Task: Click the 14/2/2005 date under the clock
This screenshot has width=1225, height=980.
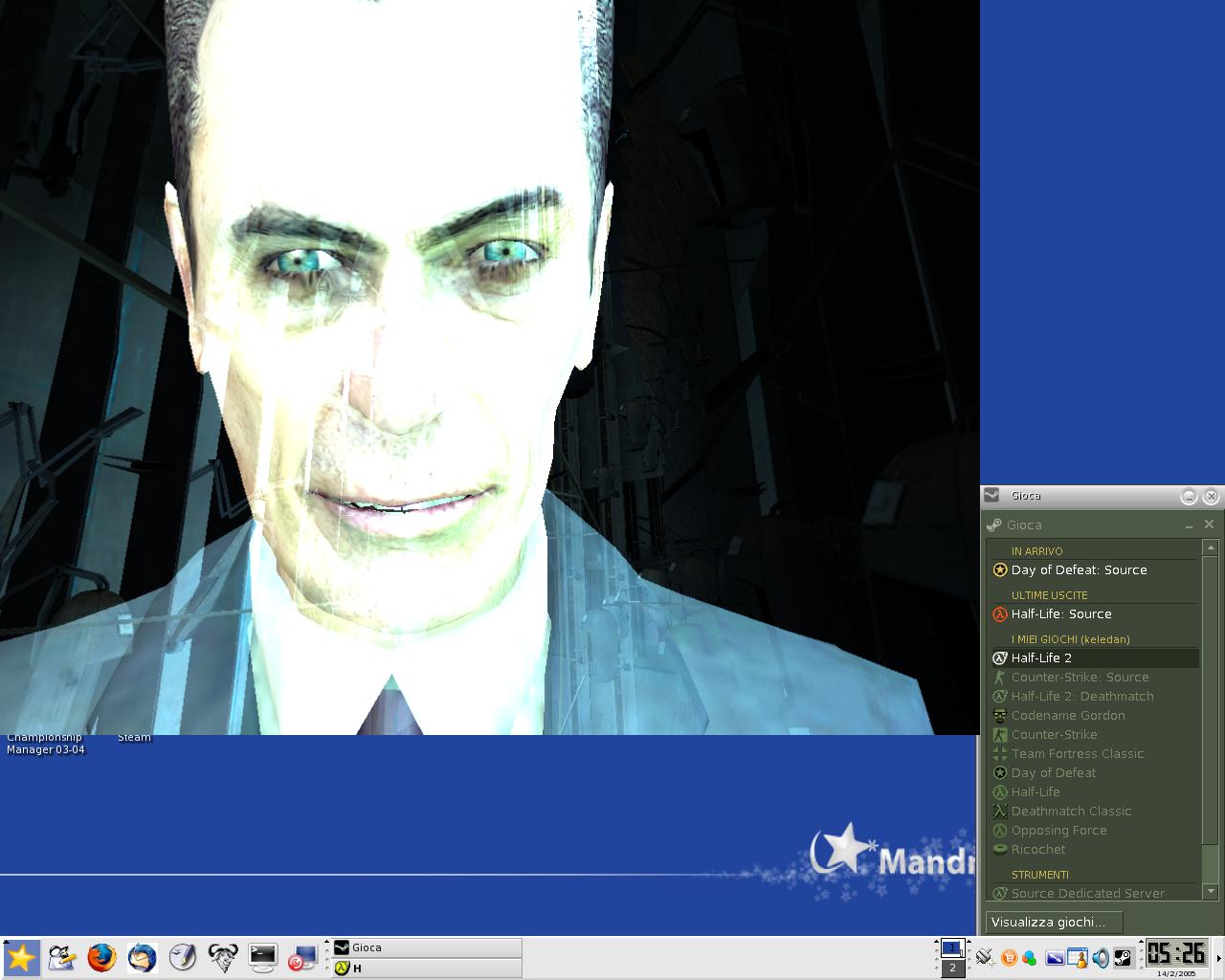Action: coord(1176,973)
